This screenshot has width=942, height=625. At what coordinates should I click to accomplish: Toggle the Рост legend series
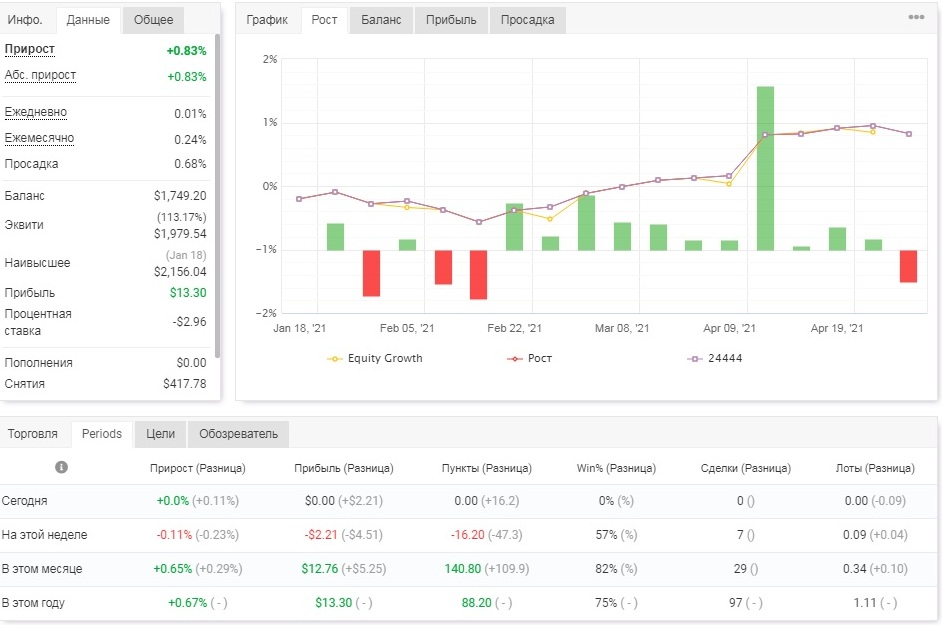(x=529, y=358)
